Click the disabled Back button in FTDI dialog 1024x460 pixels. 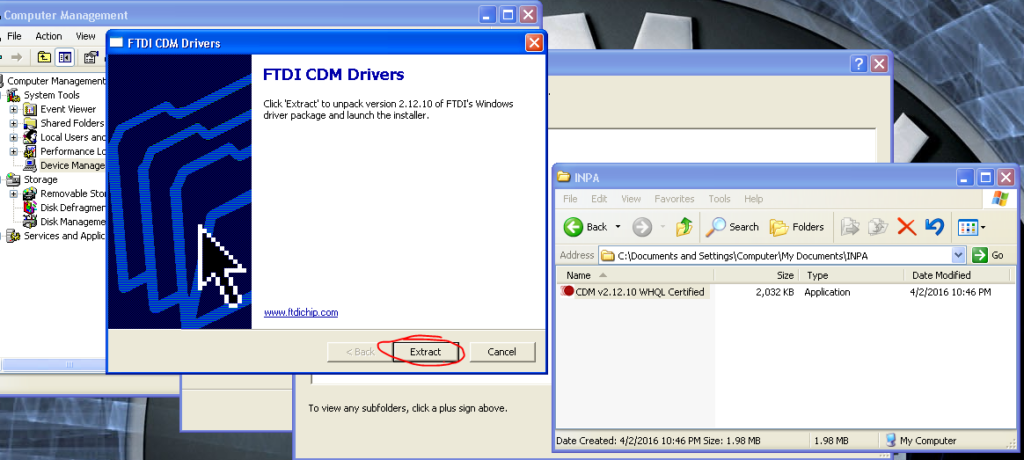(x=360, y=352)
